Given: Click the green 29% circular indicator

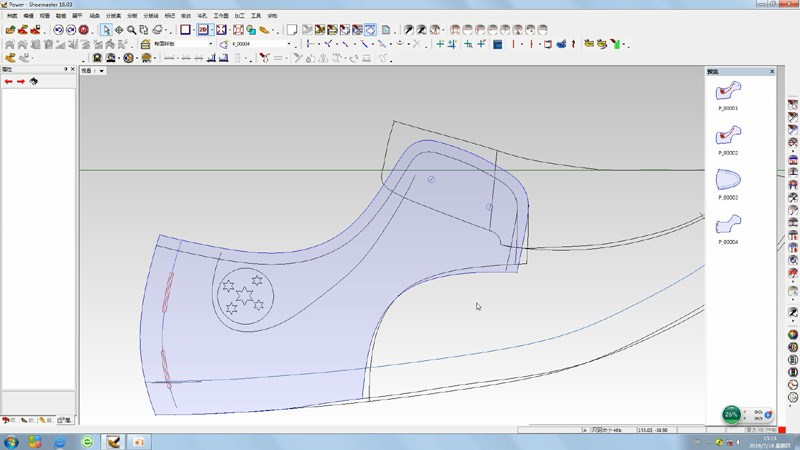Looking at the screenshot, I should click(732, 414).
